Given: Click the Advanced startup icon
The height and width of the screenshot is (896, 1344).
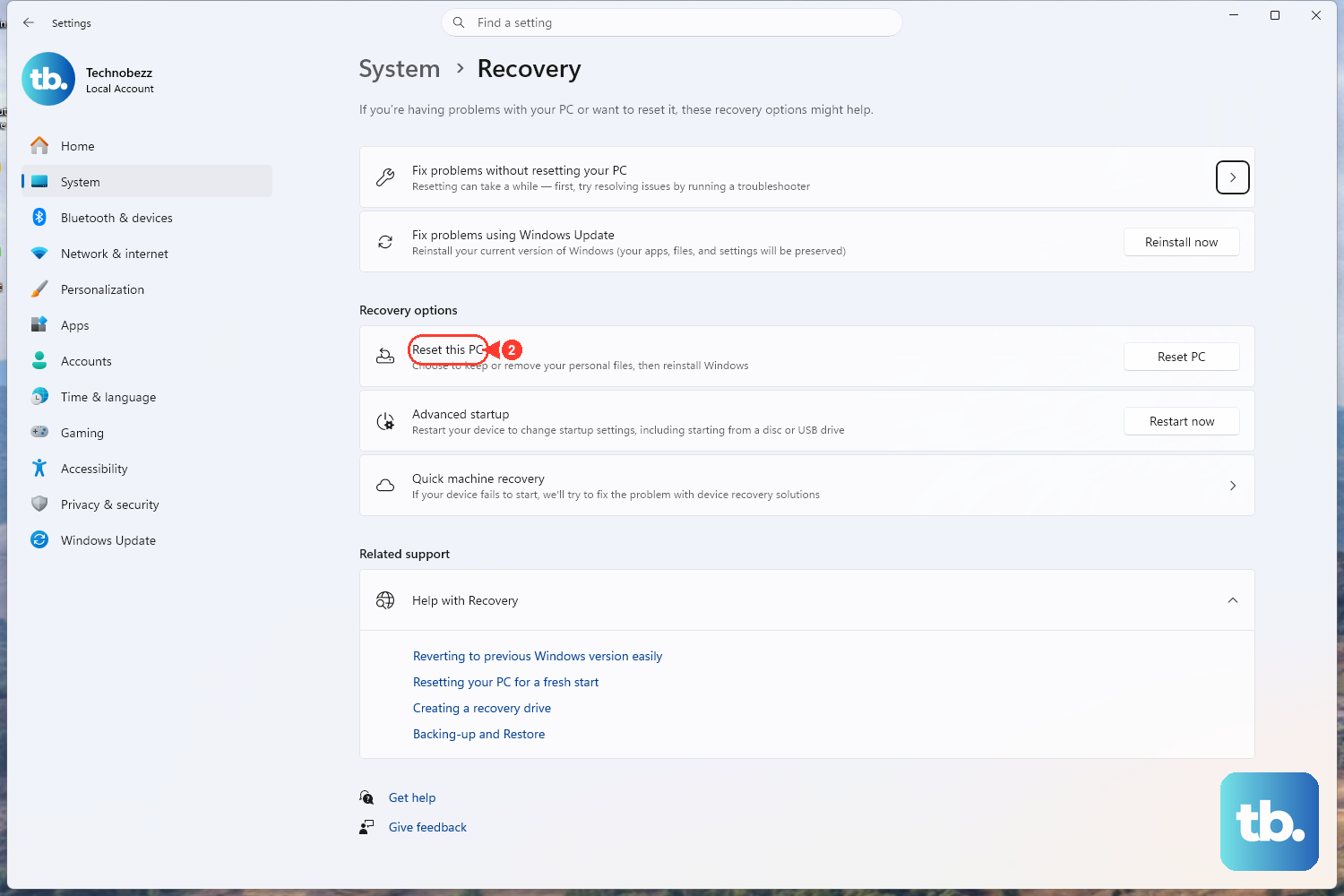Looking at the screenshot, I should click(x=385, y=421).
